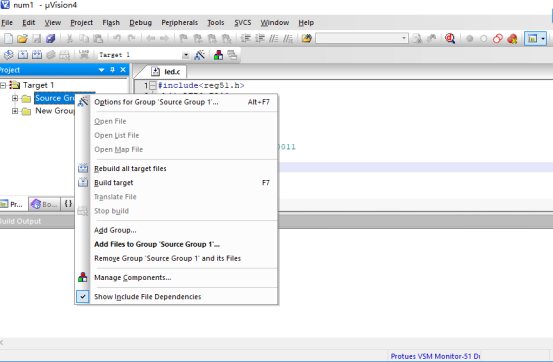Screen dimensions: 553x362
Task: Choose Manage Components... in context menu
Action: coord(177,278)
